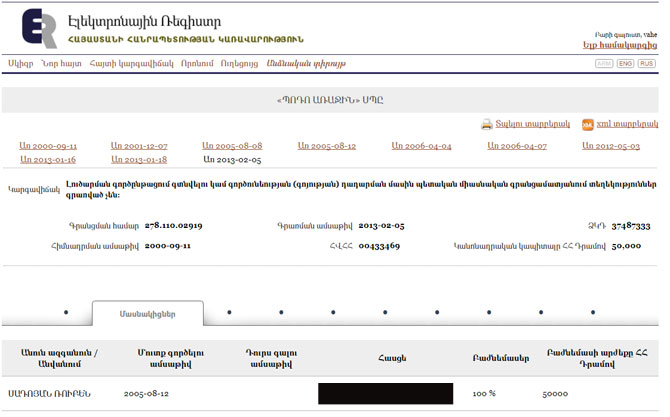Select the Մասնակիցներ participants tab
Image resolution: width=670 pixels, height=417 pixels.
[147, 314]
